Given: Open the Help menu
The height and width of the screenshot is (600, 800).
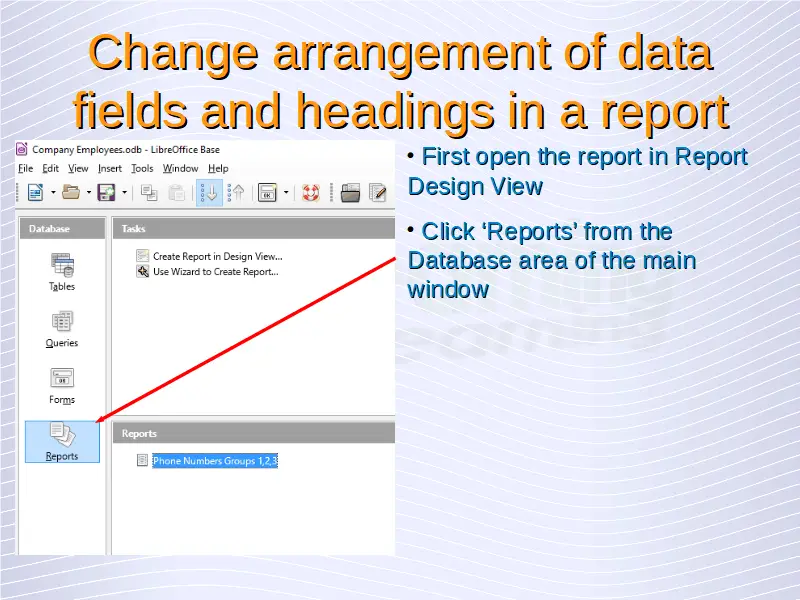Looking at the screenshot, I should [218, 168].
